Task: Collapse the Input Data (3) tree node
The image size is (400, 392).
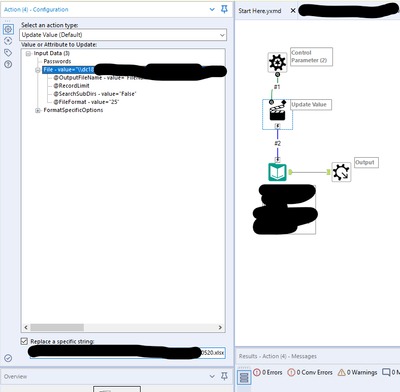Action: coord(28,53)
